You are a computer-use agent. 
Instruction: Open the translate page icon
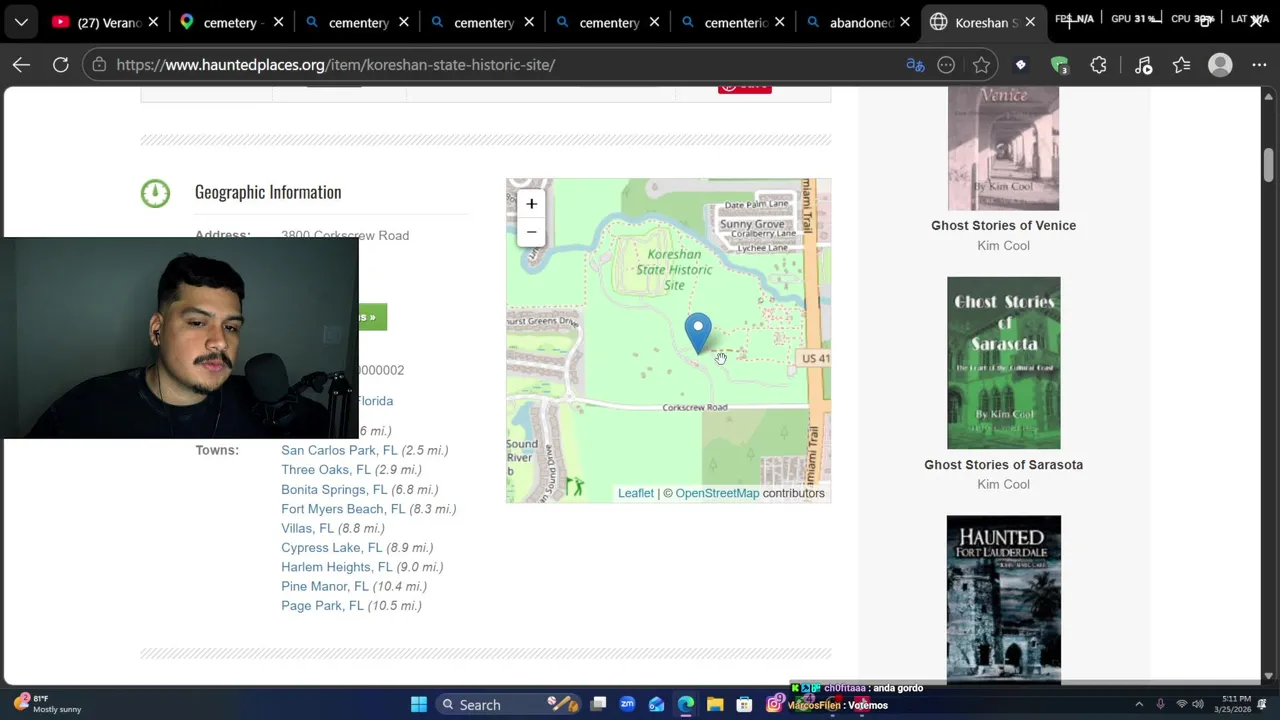(x=915, y=65)
